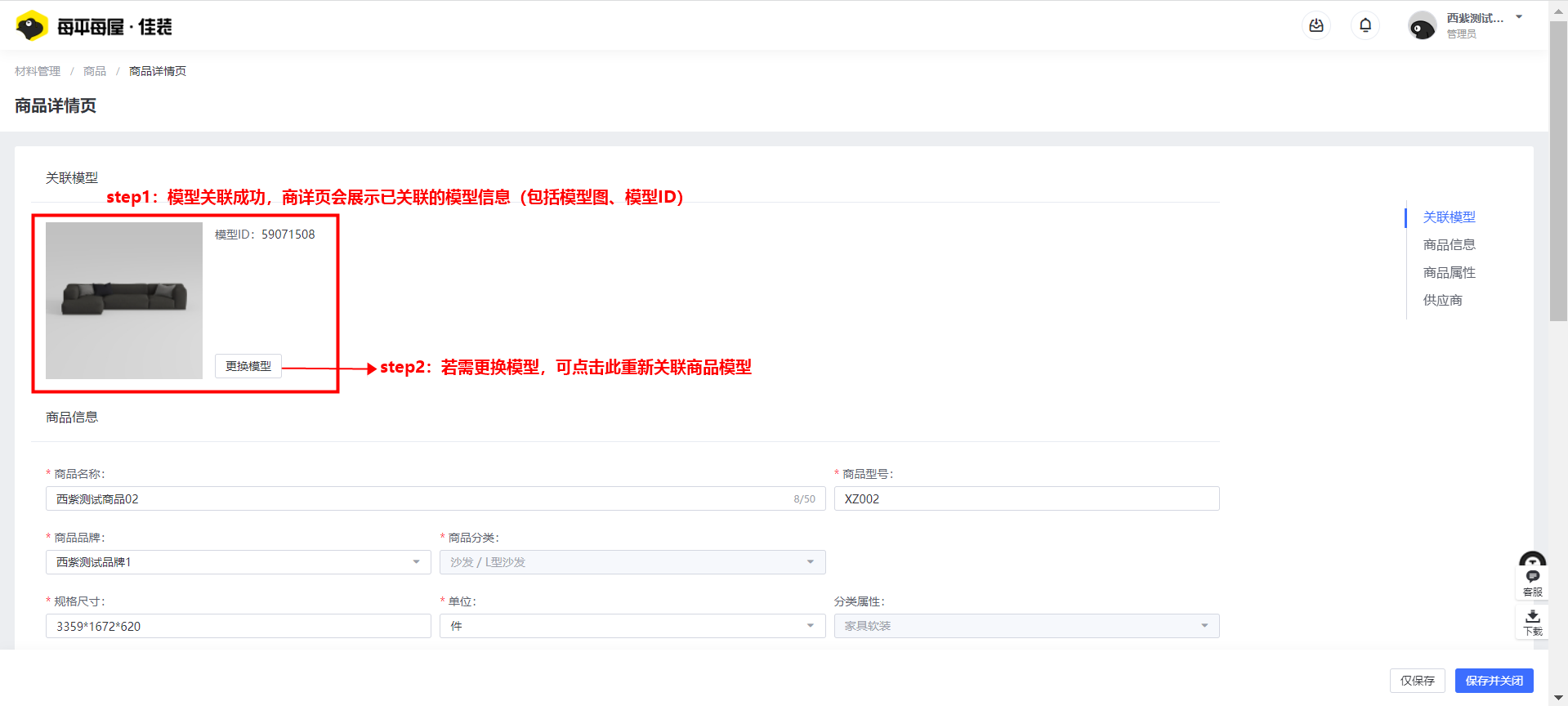The height and width of the screenshot is (706, 1568).
Task: Click the sofa model thumbnail
Action: [124, 301]
